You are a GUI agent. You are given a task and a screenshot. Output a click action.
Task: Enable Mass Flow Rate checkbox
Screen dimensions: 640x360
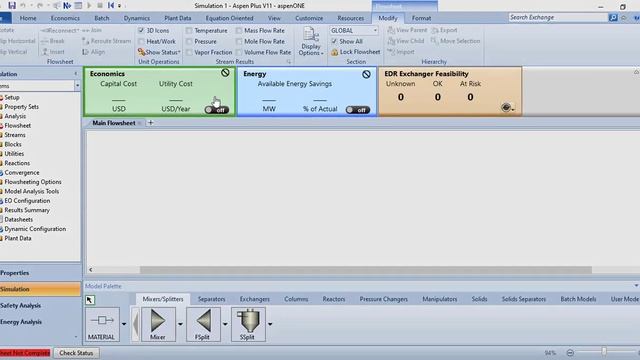[239, 31]
